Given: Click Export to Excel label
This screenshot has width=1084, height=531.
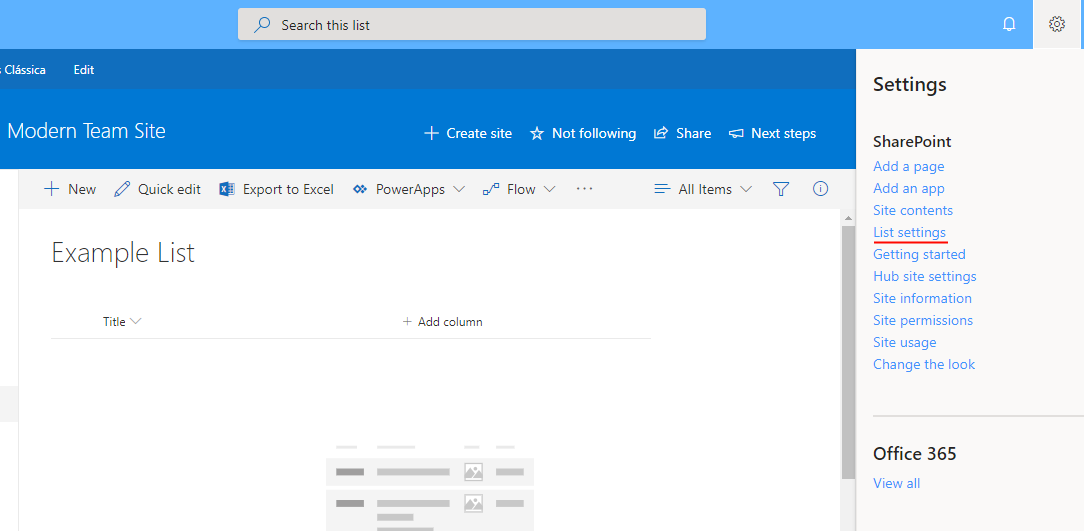Looking at the screenshot, I should pos(288,189).
